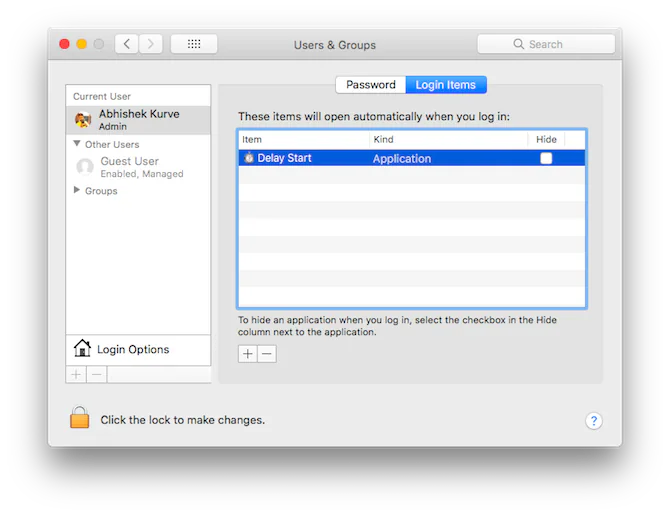670x515 pixels.
Task: Expand the Groups disclosure triangle
Action: (x=77, y=190)
